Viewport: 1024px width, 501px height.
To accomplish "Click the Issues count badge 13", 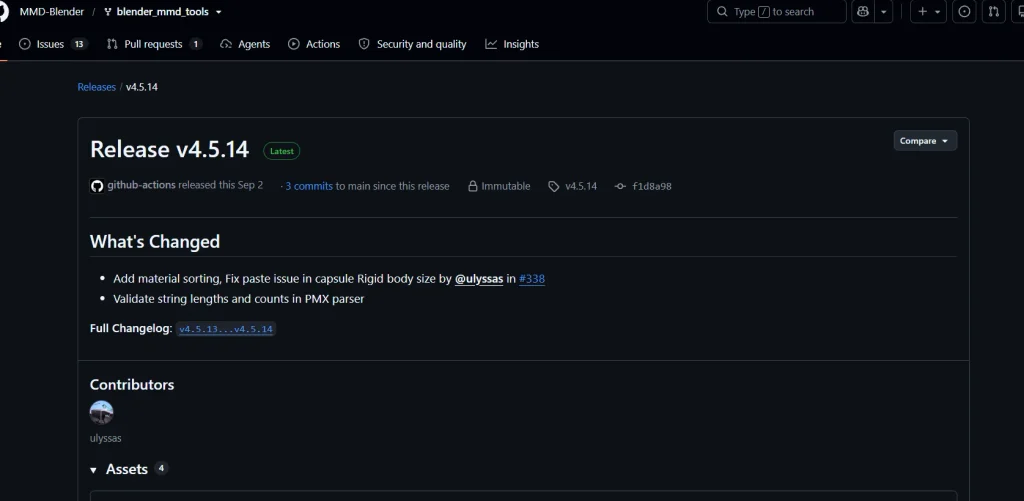I will tap(79, 44).
